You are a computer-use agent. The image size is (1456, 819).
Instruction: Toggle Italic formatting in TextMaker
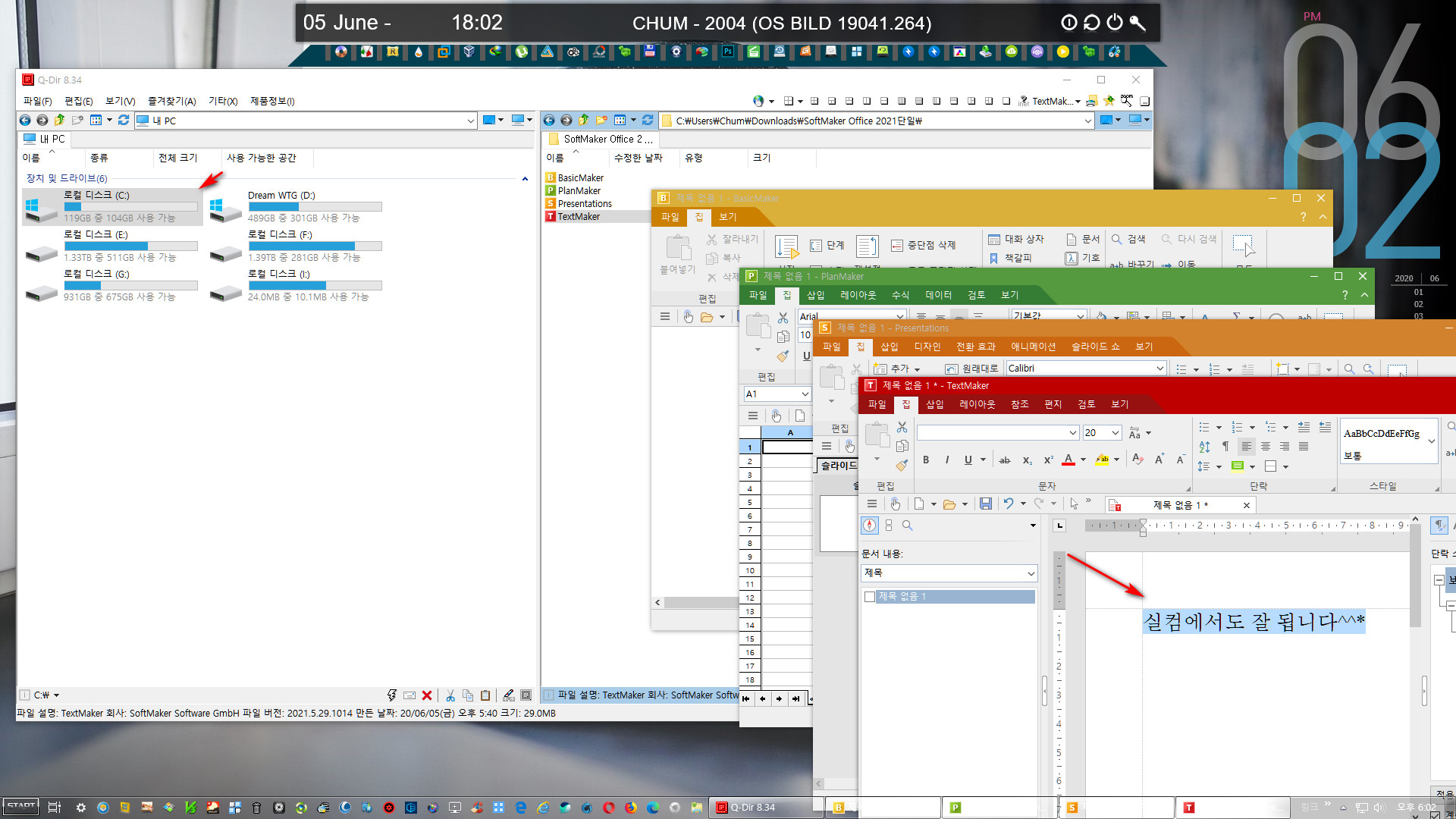click(x=946, y=460)
